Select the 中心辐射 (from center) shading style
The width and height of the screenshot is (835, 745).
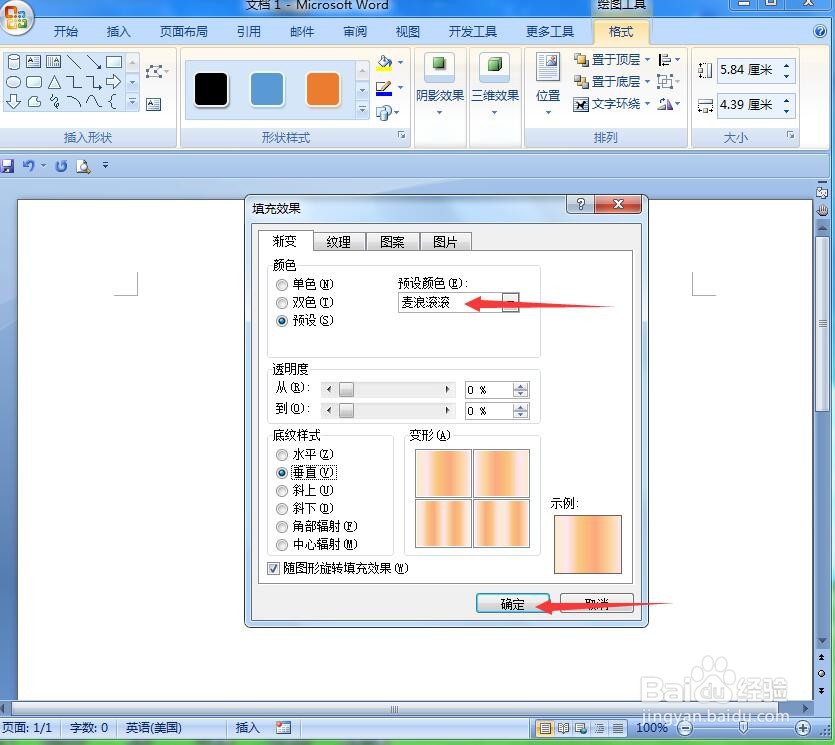[x=282, y=545]
